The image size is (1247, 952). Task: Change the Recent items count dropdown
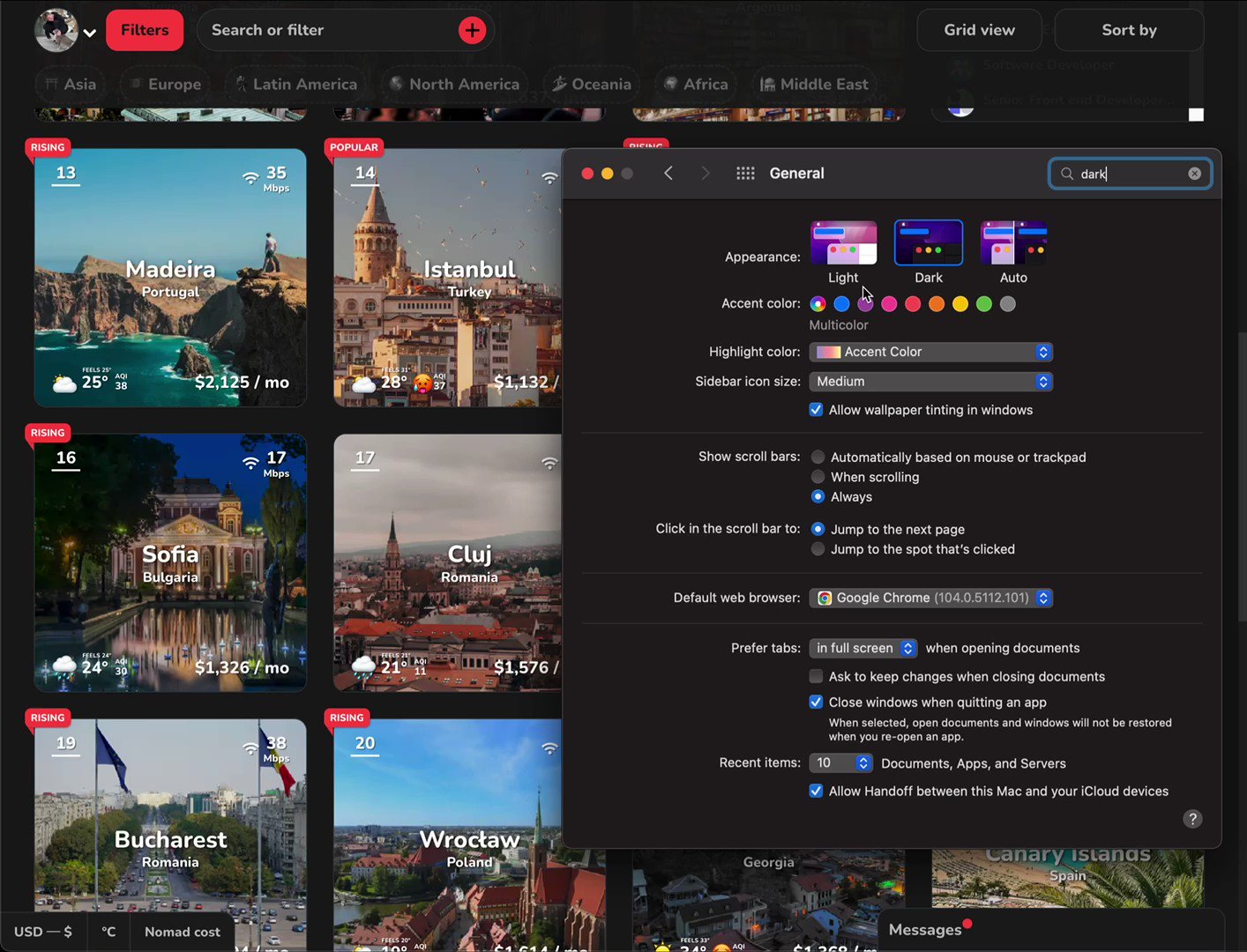click(x=840, y=762)
